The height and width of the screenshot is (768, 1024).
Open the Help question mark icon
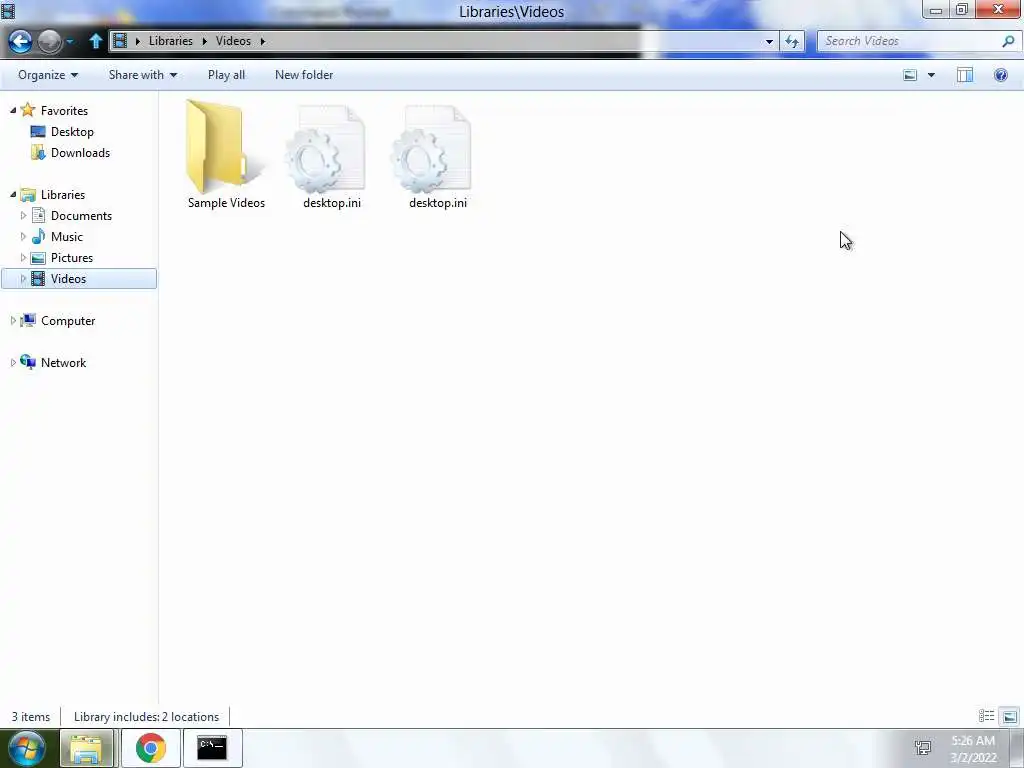(1000, 75)
